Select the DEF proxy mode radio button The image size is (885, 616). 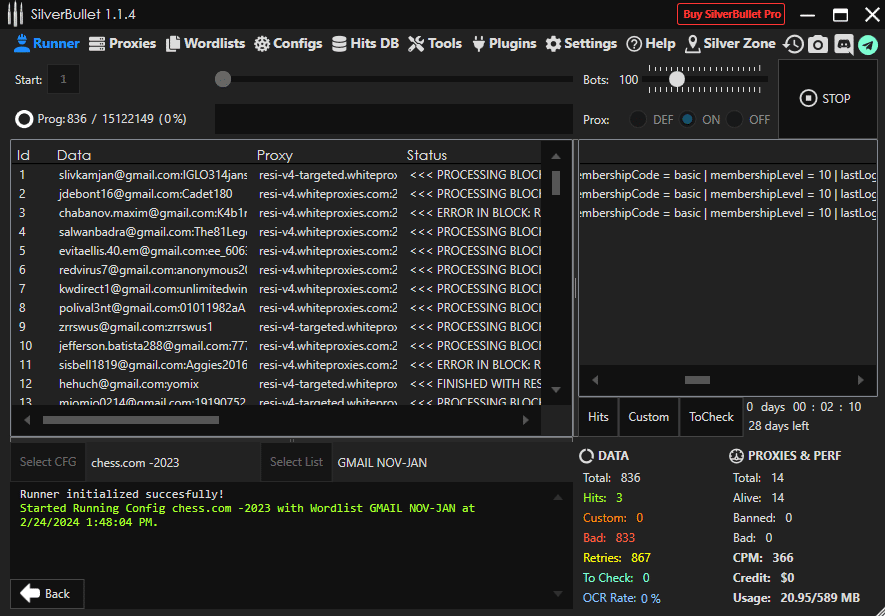pyautogui.click(x=637, y=119)
